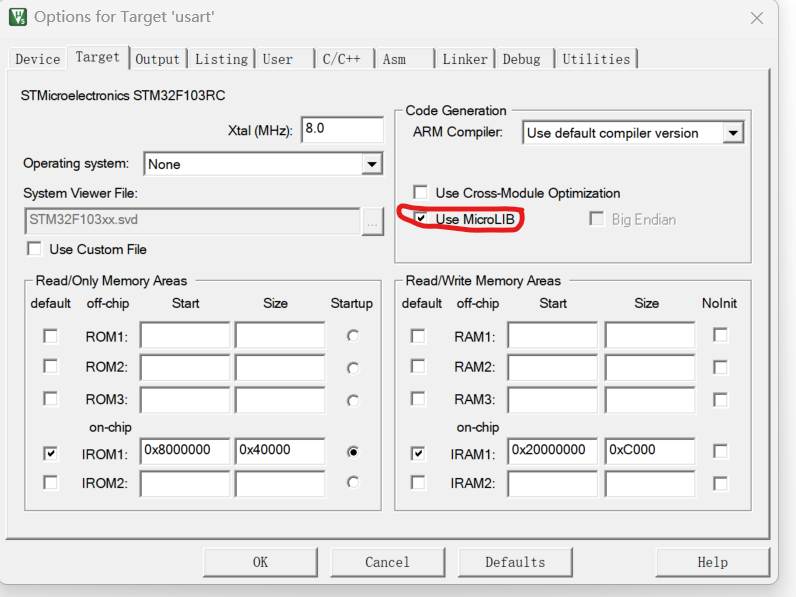Switch to the User tab
Image resolution: width=796 pixels, height=597 pixels.
[284, 59]
